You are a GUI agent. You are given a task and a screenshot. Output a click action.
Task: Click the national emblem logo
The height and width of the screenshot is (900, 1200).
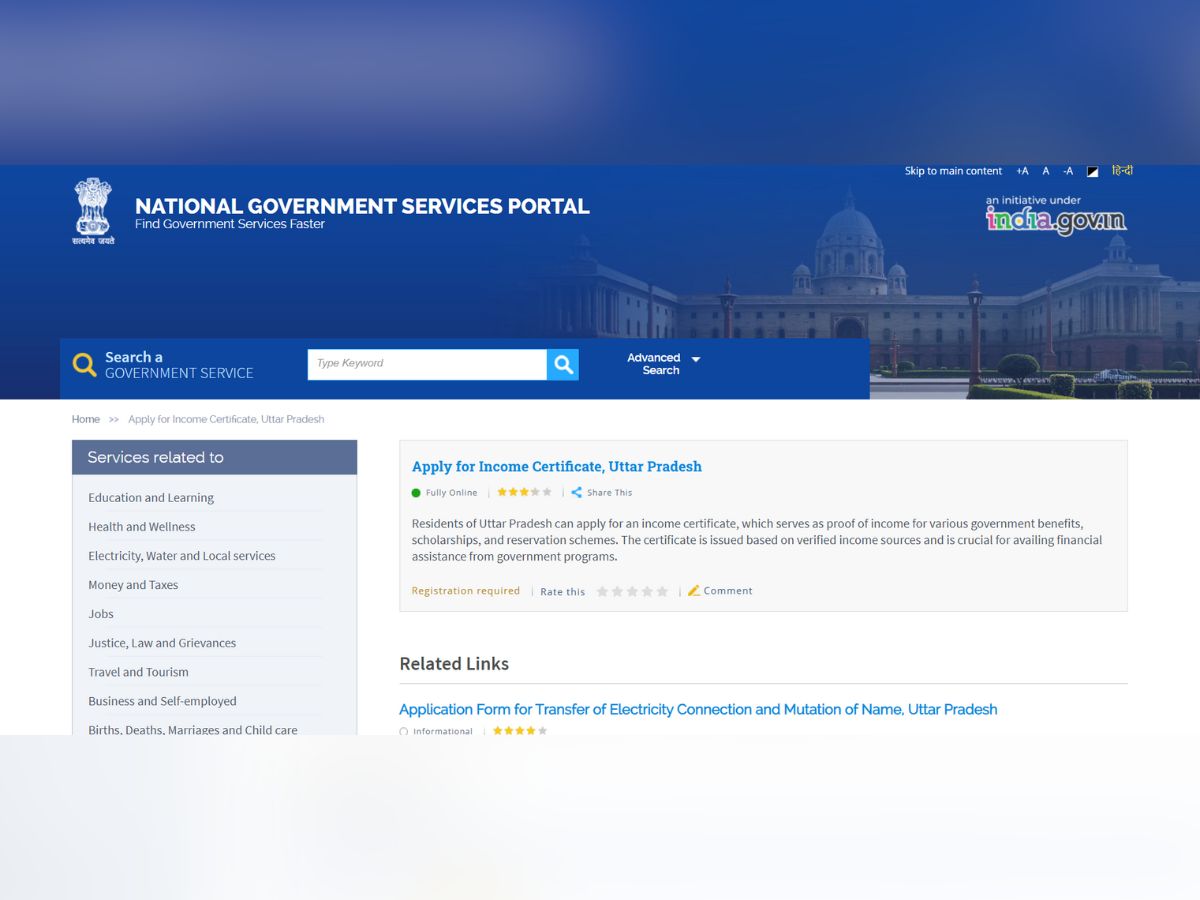pos(93,210)
